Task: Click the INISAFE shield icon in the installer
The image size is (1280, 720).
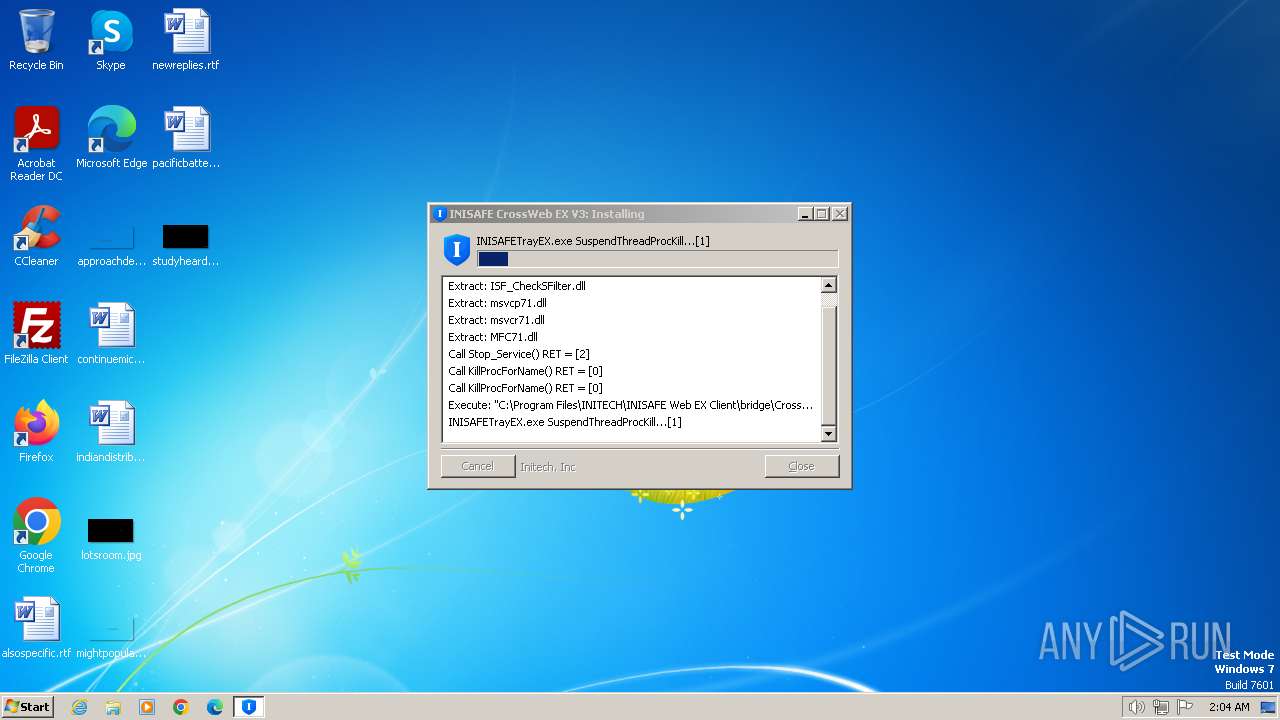Action: pos(457,249)
